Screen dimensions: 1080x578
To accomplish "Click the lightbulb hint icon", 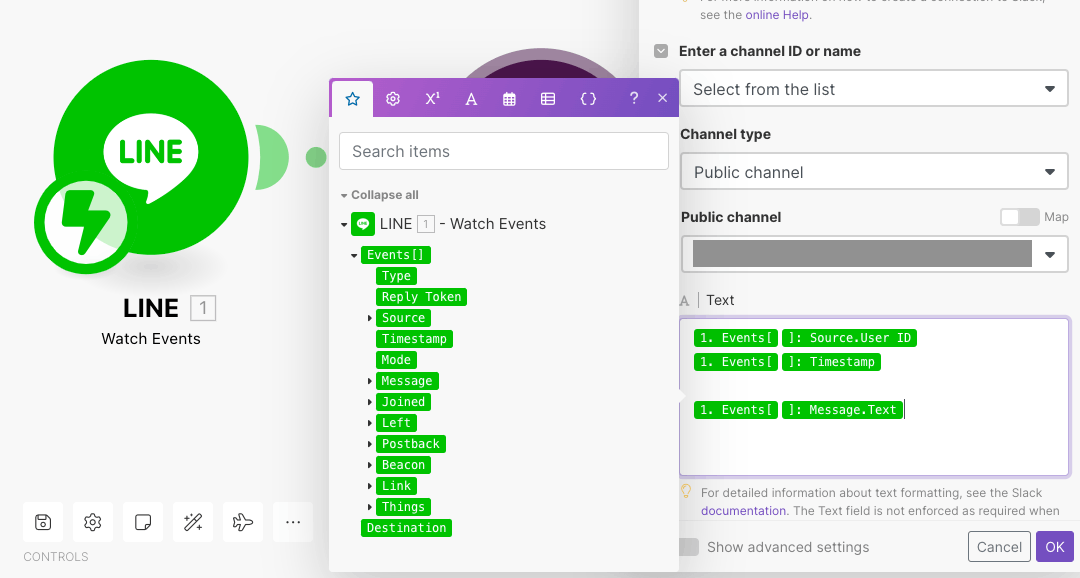I will pyautogui.click(x=686, y=491).
